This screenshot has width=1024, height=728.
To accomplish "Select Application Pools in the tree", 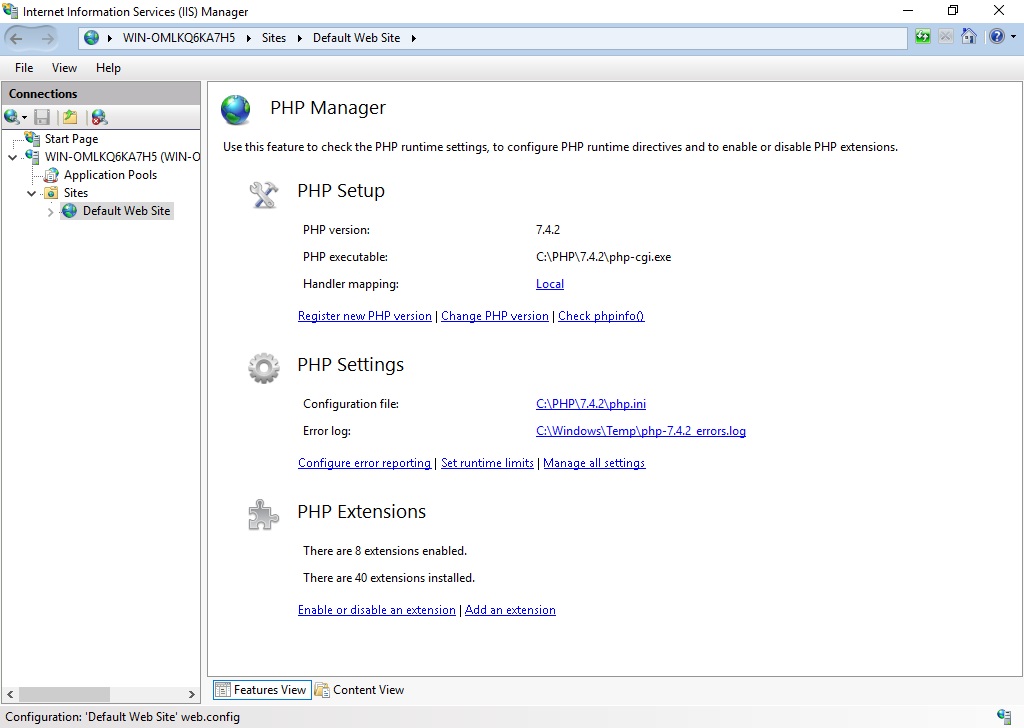I will (x=110, y=175).
